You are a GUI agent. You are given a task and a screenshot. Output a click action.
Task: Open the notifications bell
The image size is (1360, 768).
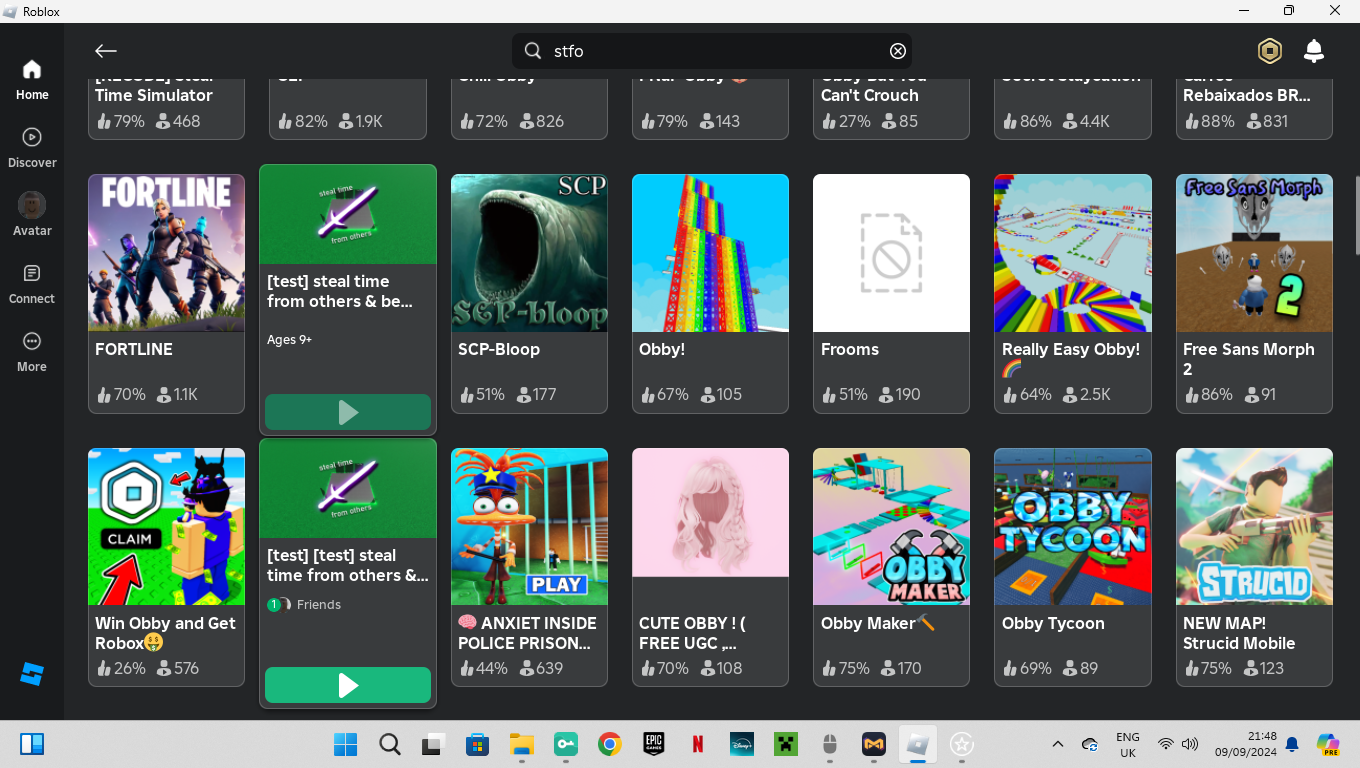[x=1314, y=51]
